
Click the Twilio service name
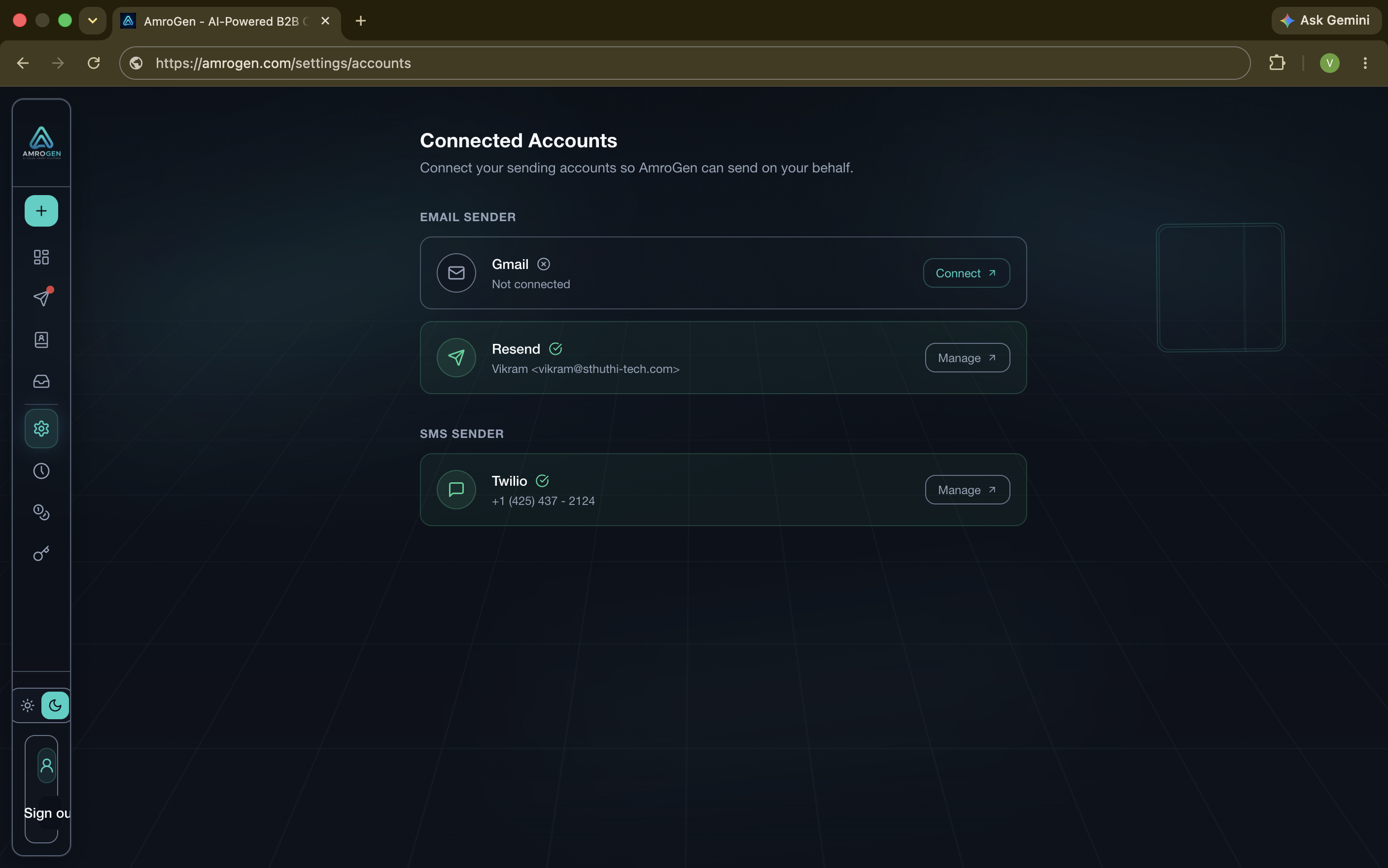(x=509, y=481)
